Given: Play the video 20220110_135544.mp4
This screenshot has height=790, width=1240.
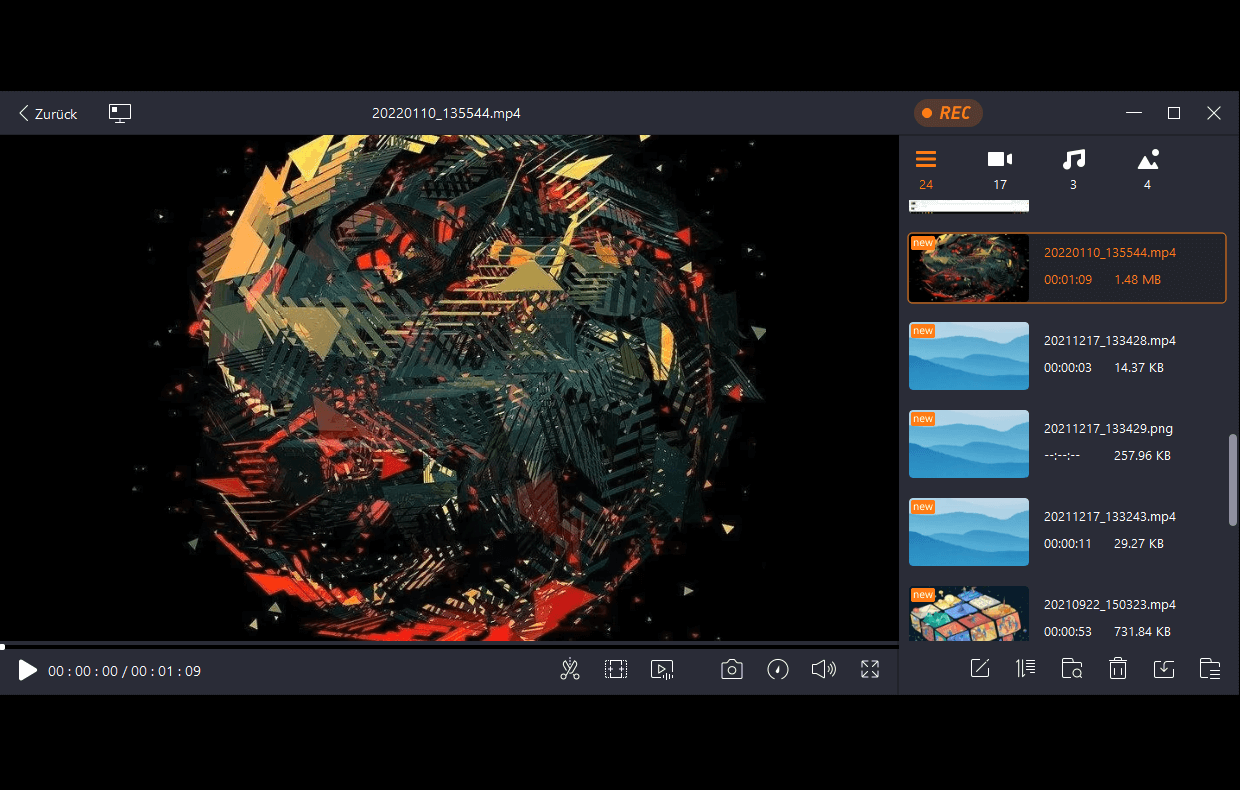Looking at the screenshot, I should (x=27, y=671).
